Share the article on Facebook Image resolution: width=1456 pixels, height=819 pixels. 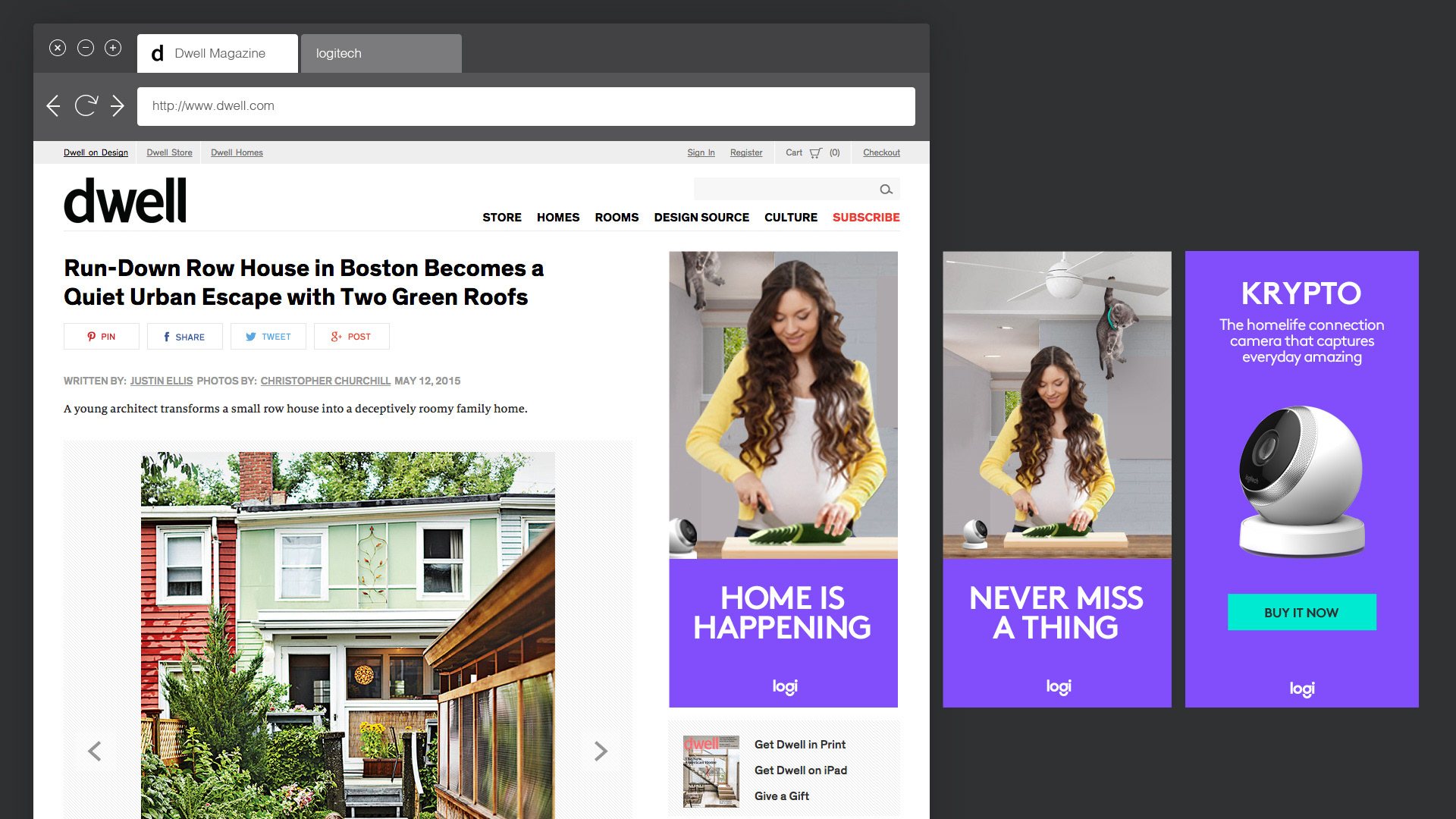[x=185, y=337]
